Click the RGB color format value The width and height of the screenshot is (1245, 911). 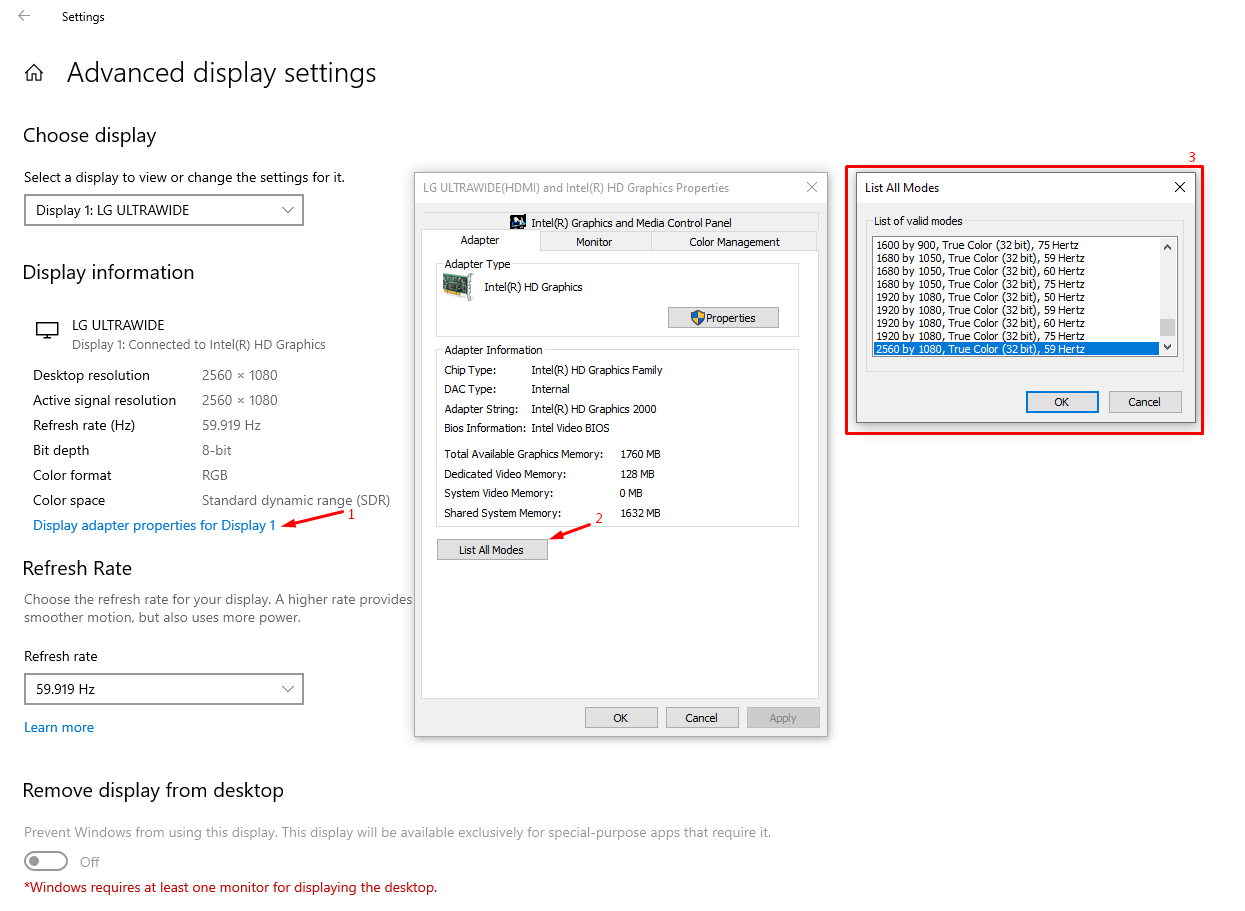pos(215,475)
